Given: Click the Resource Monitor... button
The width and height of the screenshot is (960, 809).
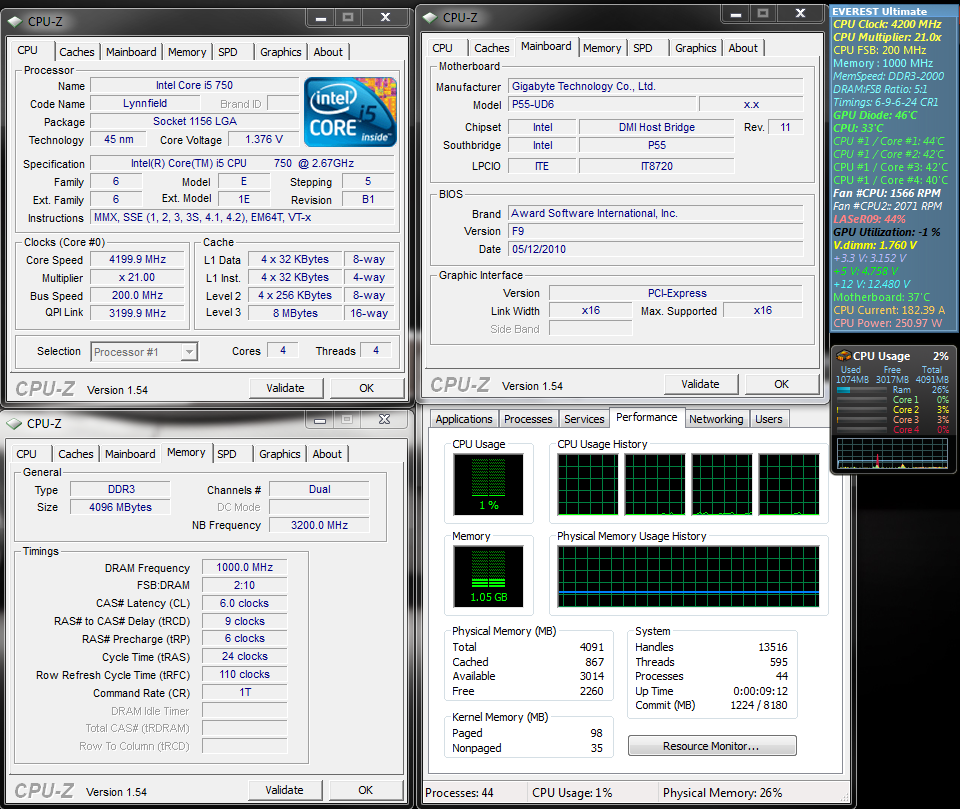Looking at the screenshot, I should tap(712, 746).
